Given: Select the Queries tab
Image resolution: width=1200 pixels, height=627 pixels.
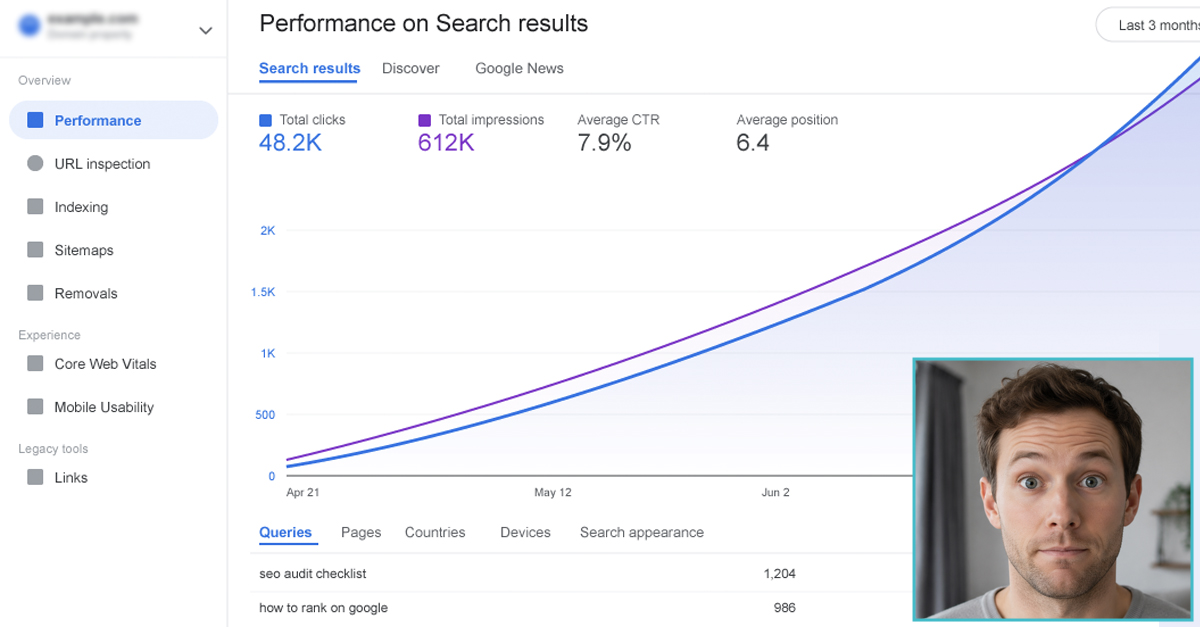Looking at the screenshot, I should coord(285,532).
